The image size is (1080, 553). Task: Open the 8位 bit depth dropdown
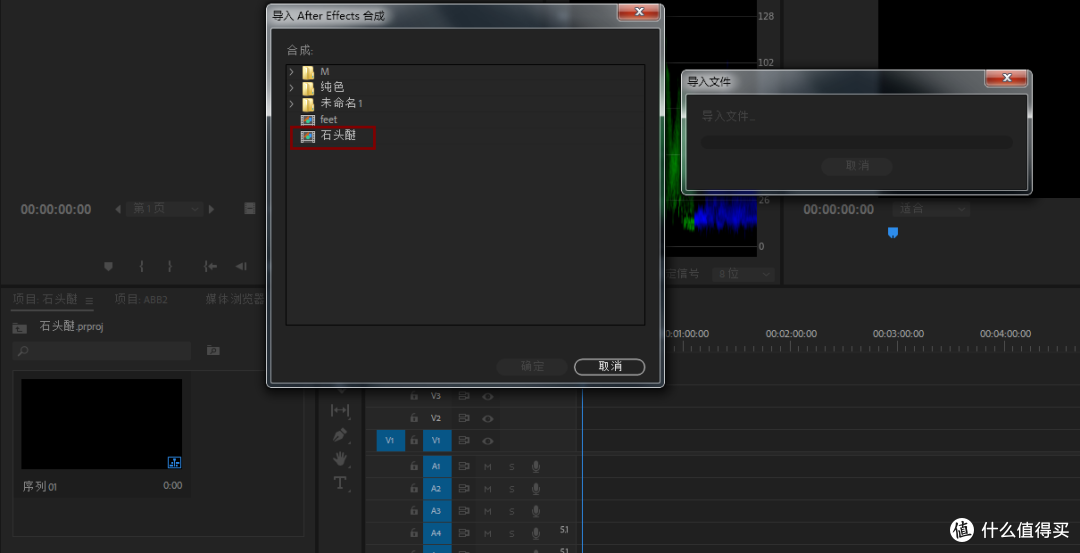pos(743,273)
